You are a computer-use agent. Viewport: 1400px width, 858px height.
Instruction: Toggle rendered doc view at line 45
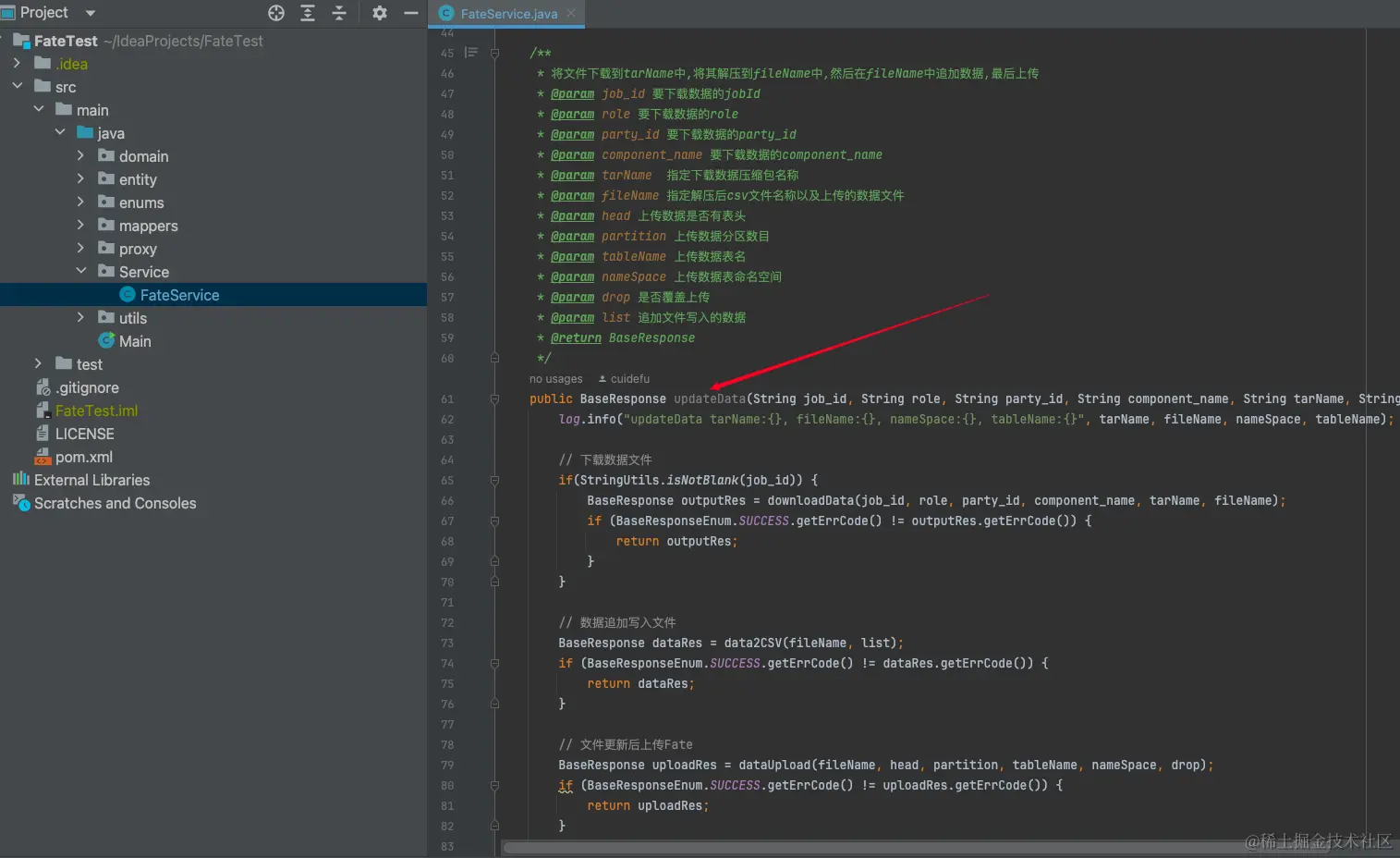point(471,53)
